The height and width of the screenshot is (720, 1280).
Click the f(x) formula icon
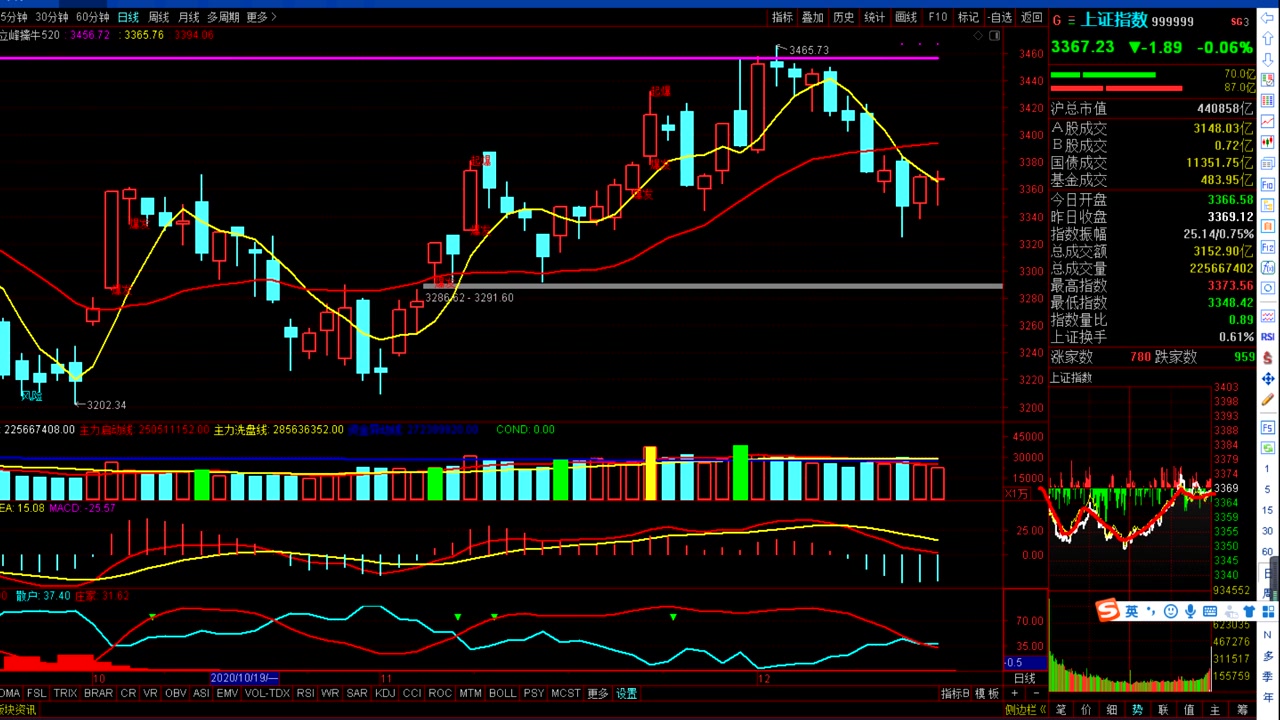[1268, 268]
